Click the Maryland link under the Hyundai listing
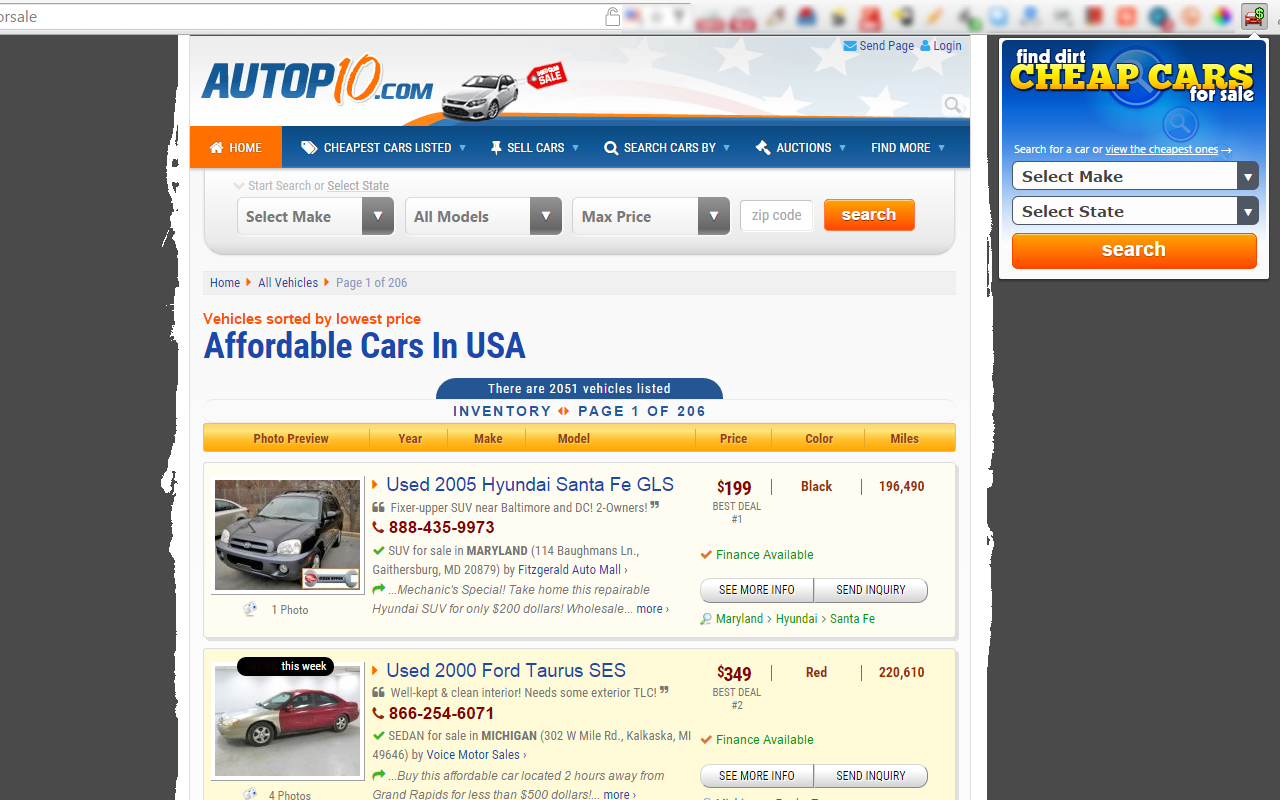This screenshot has width=1280, height=800. tap(739, 619)
